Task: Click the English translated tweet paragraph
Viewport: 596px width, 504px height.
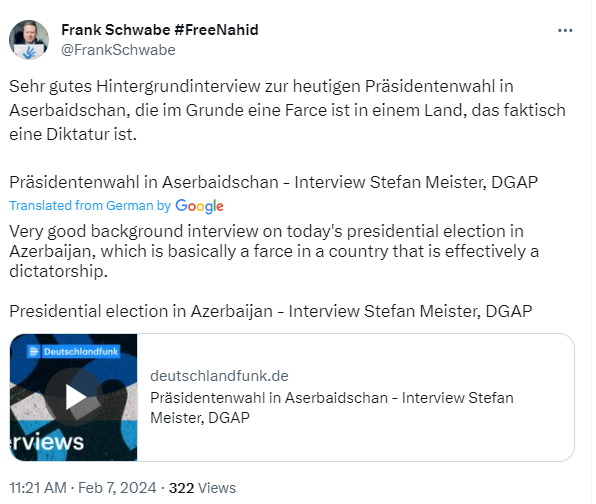Action: pyautogui.click(x=274, y=251)
